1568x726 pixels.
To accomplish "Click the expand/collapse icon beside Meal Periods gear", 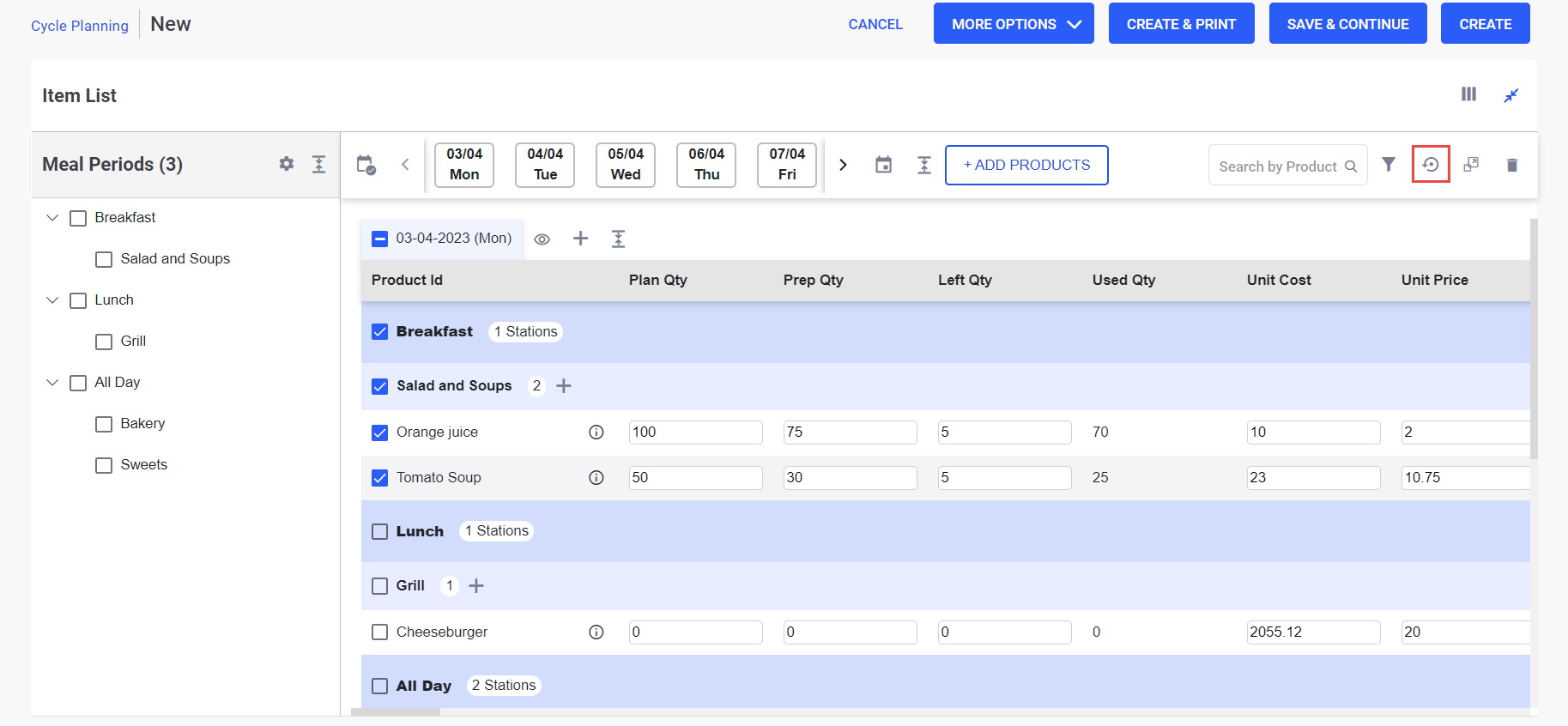I will 318,164.
